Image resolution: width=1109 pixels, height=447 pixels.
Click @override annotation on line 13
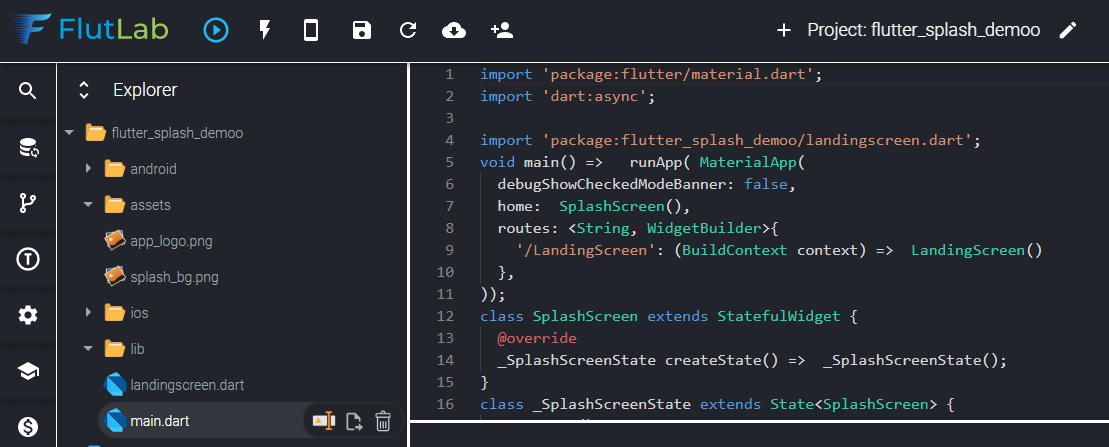tap(537, 338)
